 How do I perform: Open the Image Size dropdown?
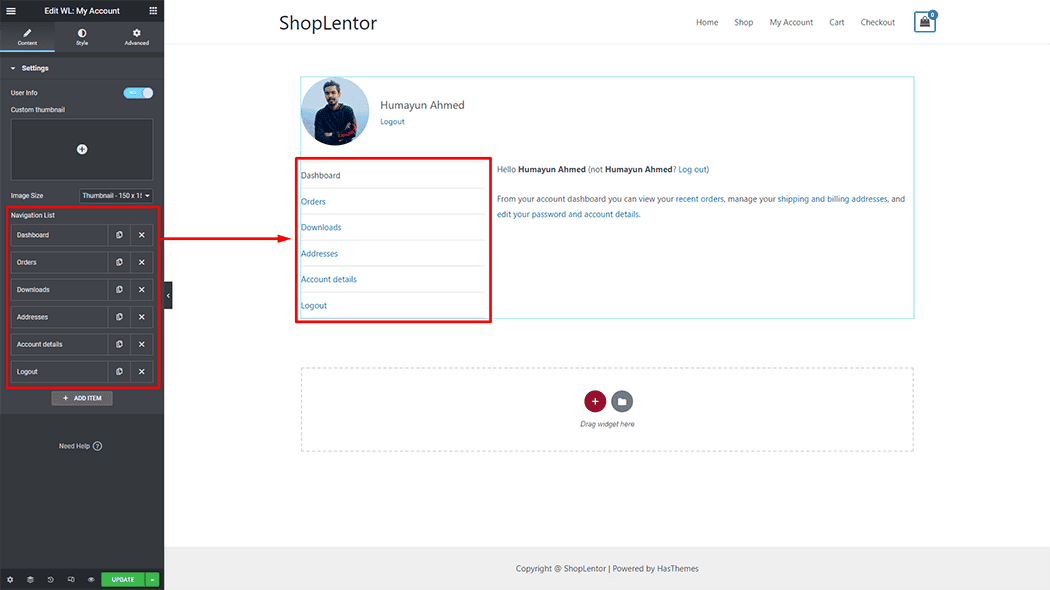pyautogui.click(x=116, y=196)
